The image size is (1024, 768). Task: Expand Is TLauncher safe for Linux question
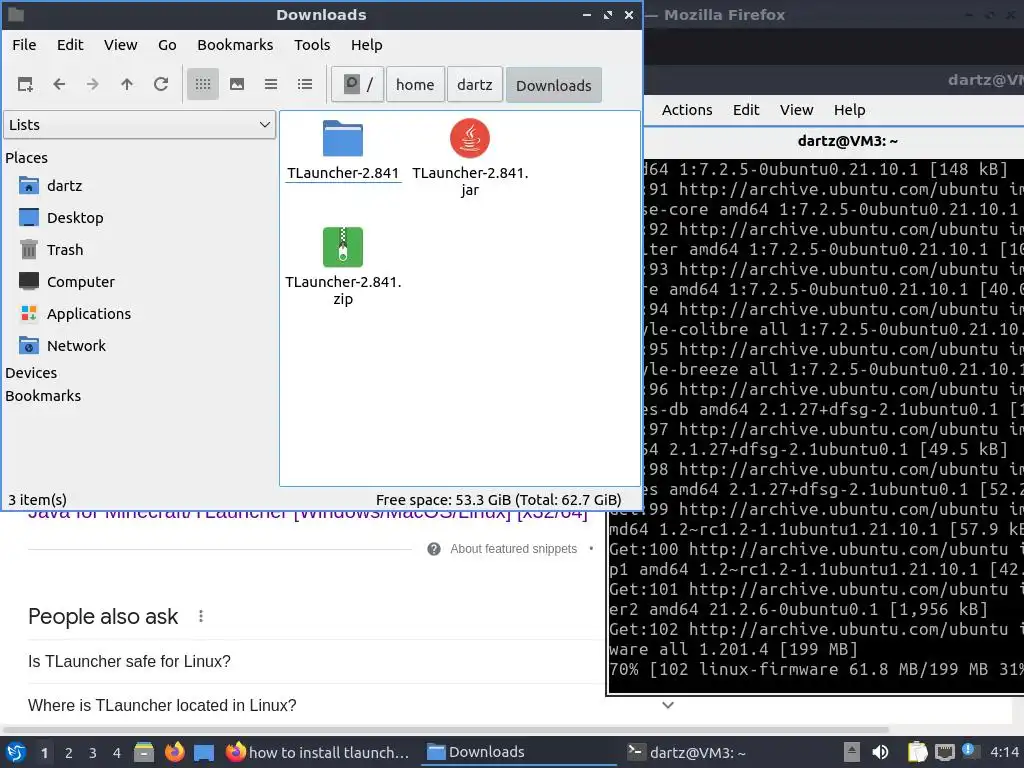(129, 662)
